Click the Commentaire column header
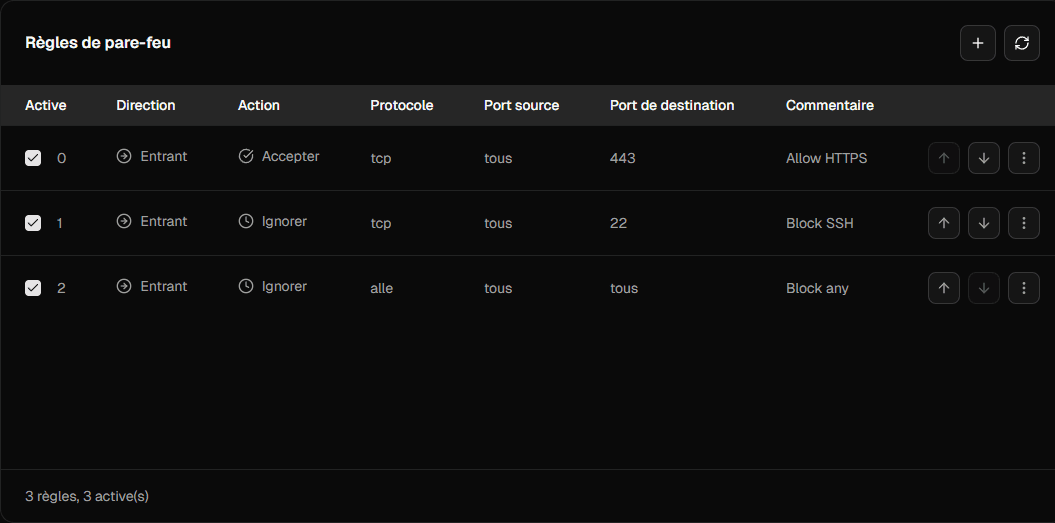The width and height of the screenshot is (1055, 523). coord(829,105)
